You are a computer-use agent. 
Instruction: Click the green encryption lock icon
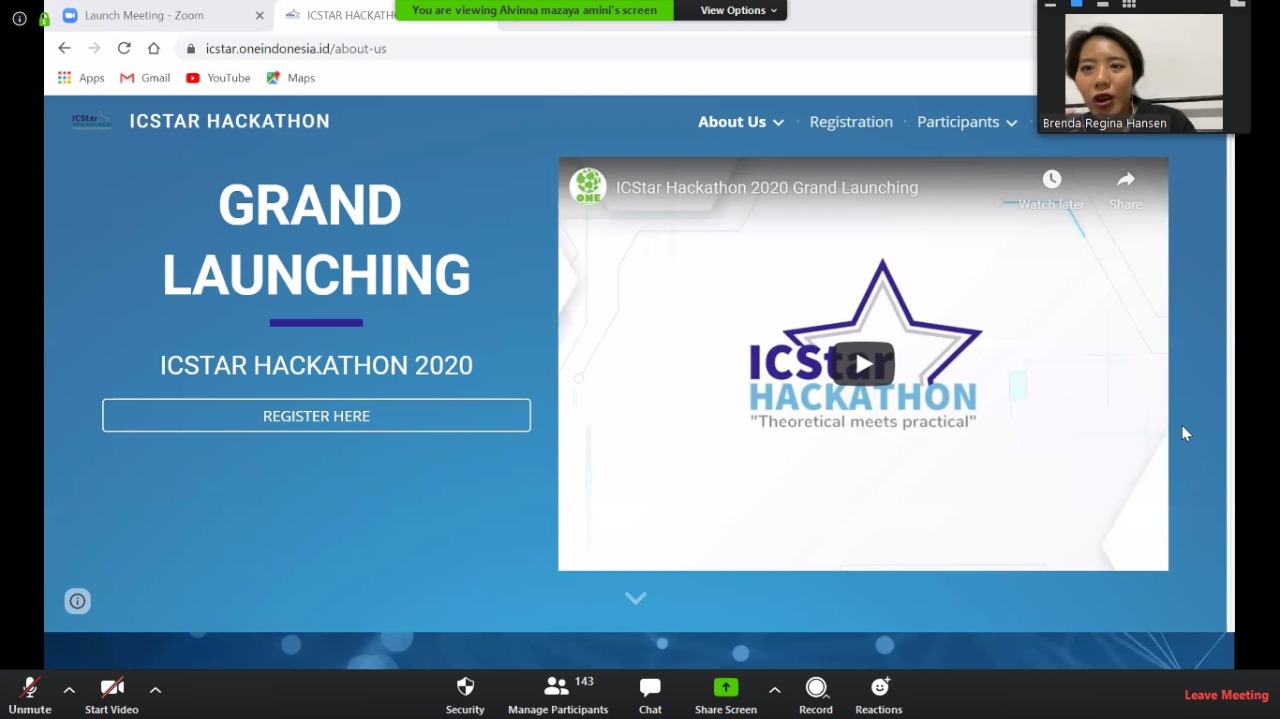coord(44,18)
